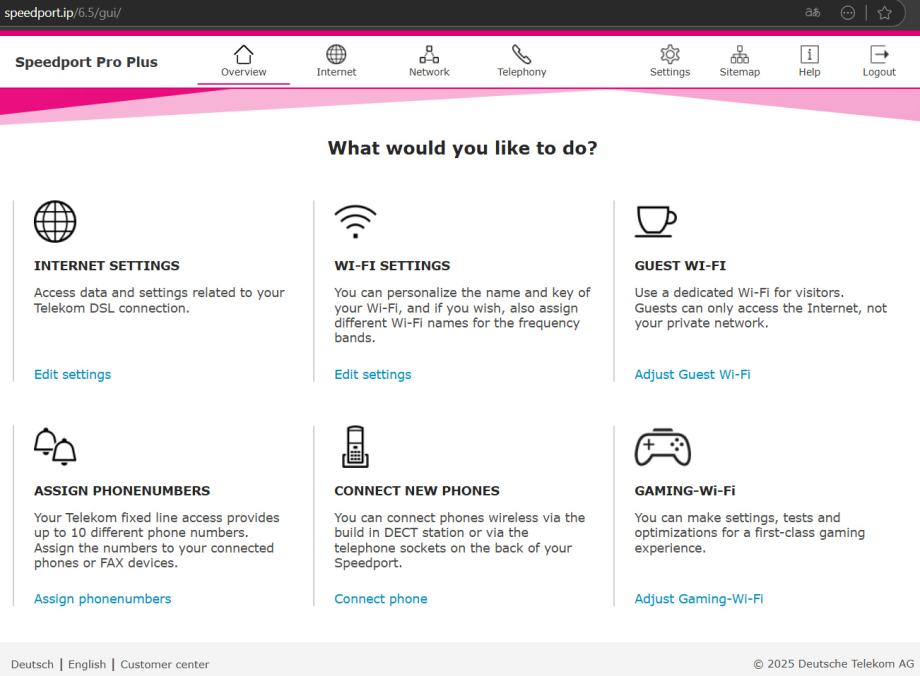Click the browser translate icon in address bar
This screenshot has height=676, width=920.
pos(813,12)
